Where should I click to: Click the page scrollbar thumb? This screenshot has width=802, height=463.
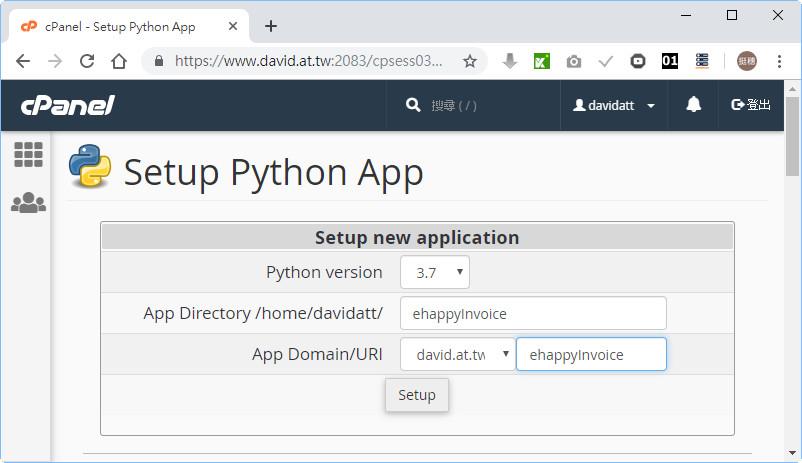792,137
